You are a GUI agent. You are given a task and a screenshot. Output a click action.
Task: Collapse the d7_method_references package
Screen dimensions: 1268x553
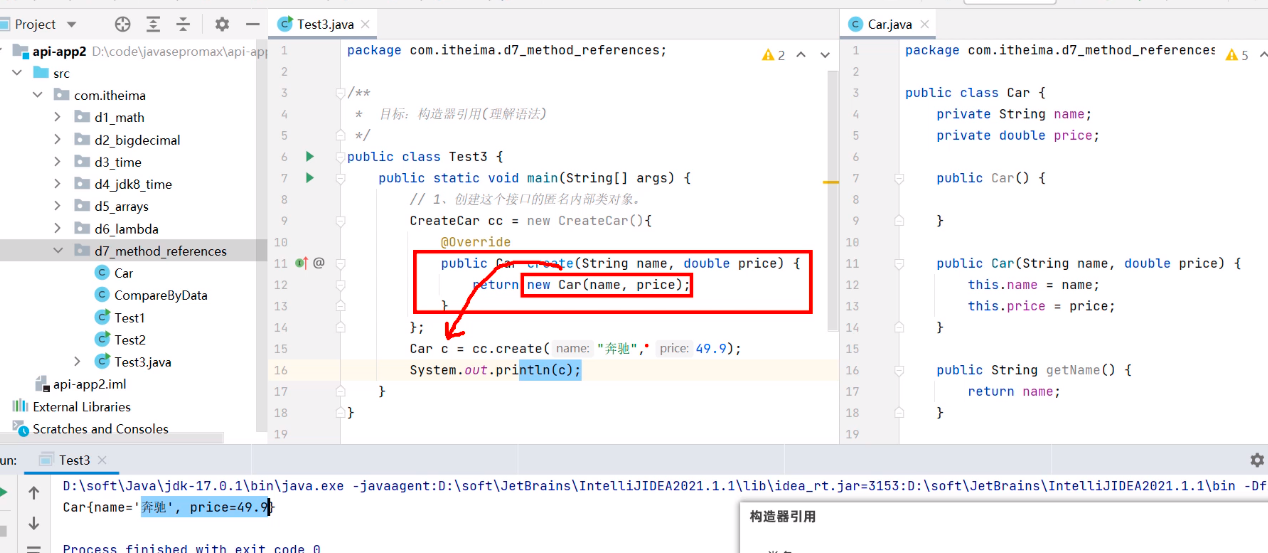58,251
